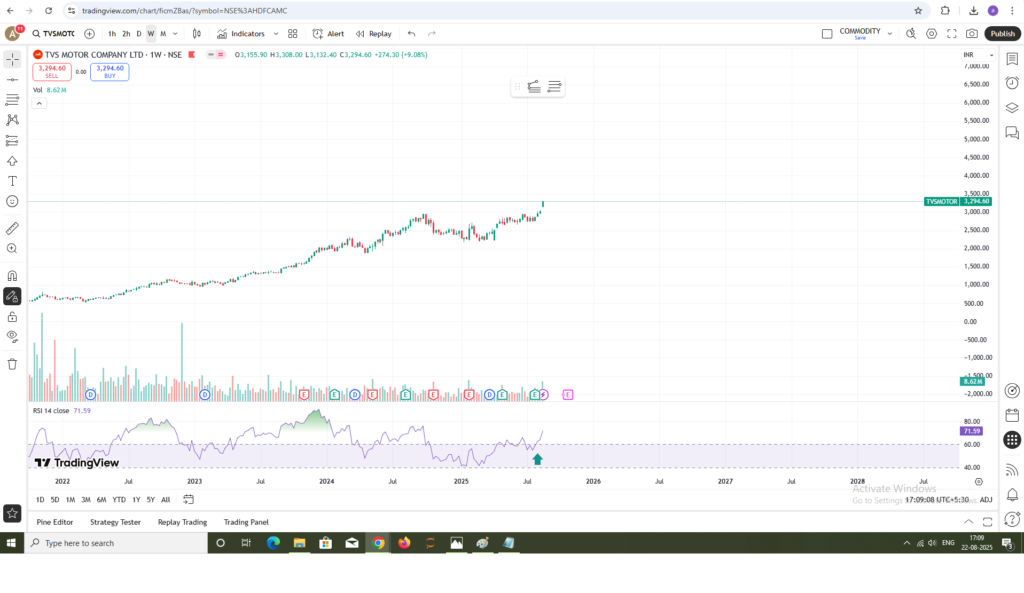Image resolution: width=1024 pixels, height=593 pixels.
Task: Click the trash remove objects icon
Action: click(12, 364)
